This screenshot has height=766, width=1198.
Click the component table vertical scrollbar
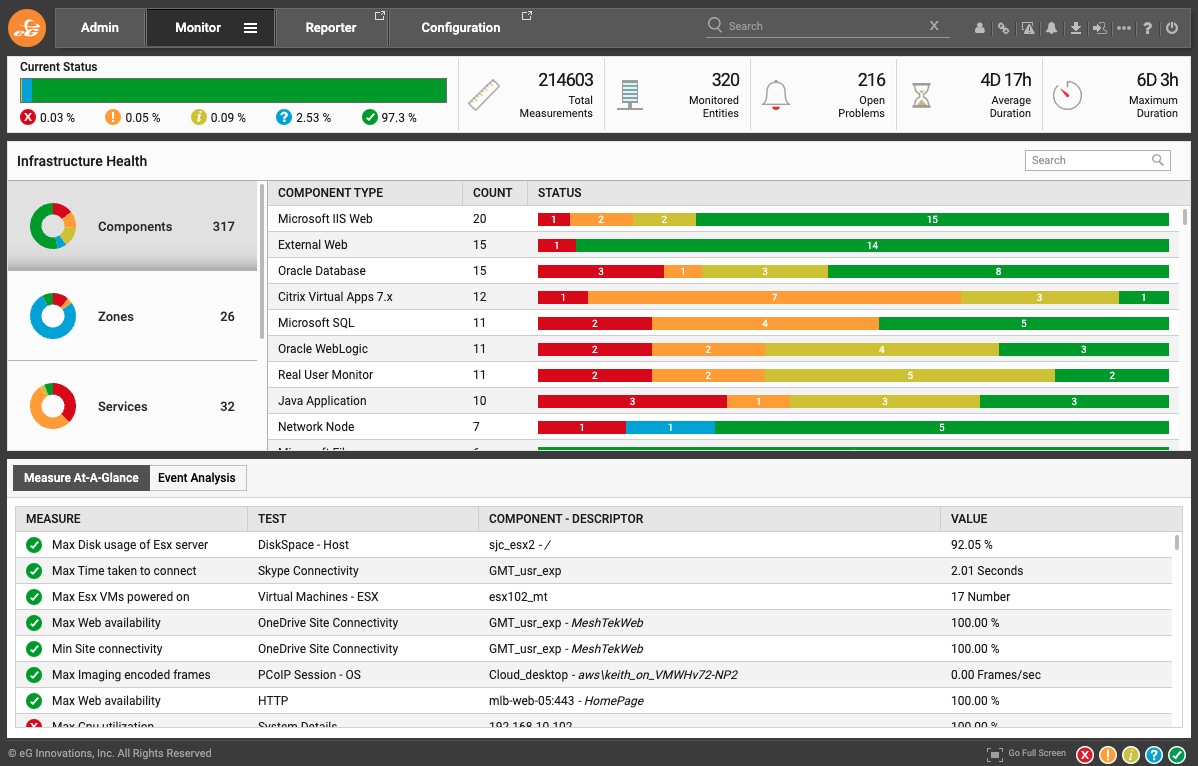[1185, 216]
